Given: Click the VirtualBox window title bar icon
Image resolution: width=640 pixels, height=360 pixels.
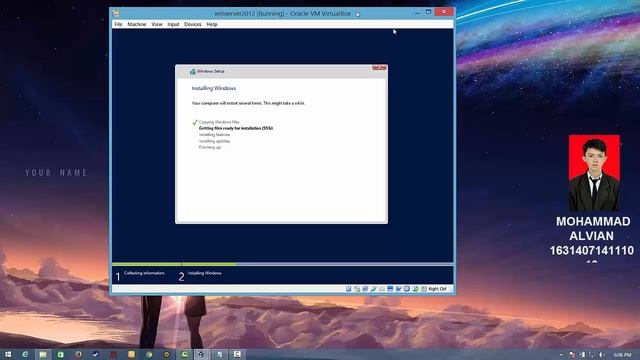Looking at the screenshot, I should coord(116,13).
